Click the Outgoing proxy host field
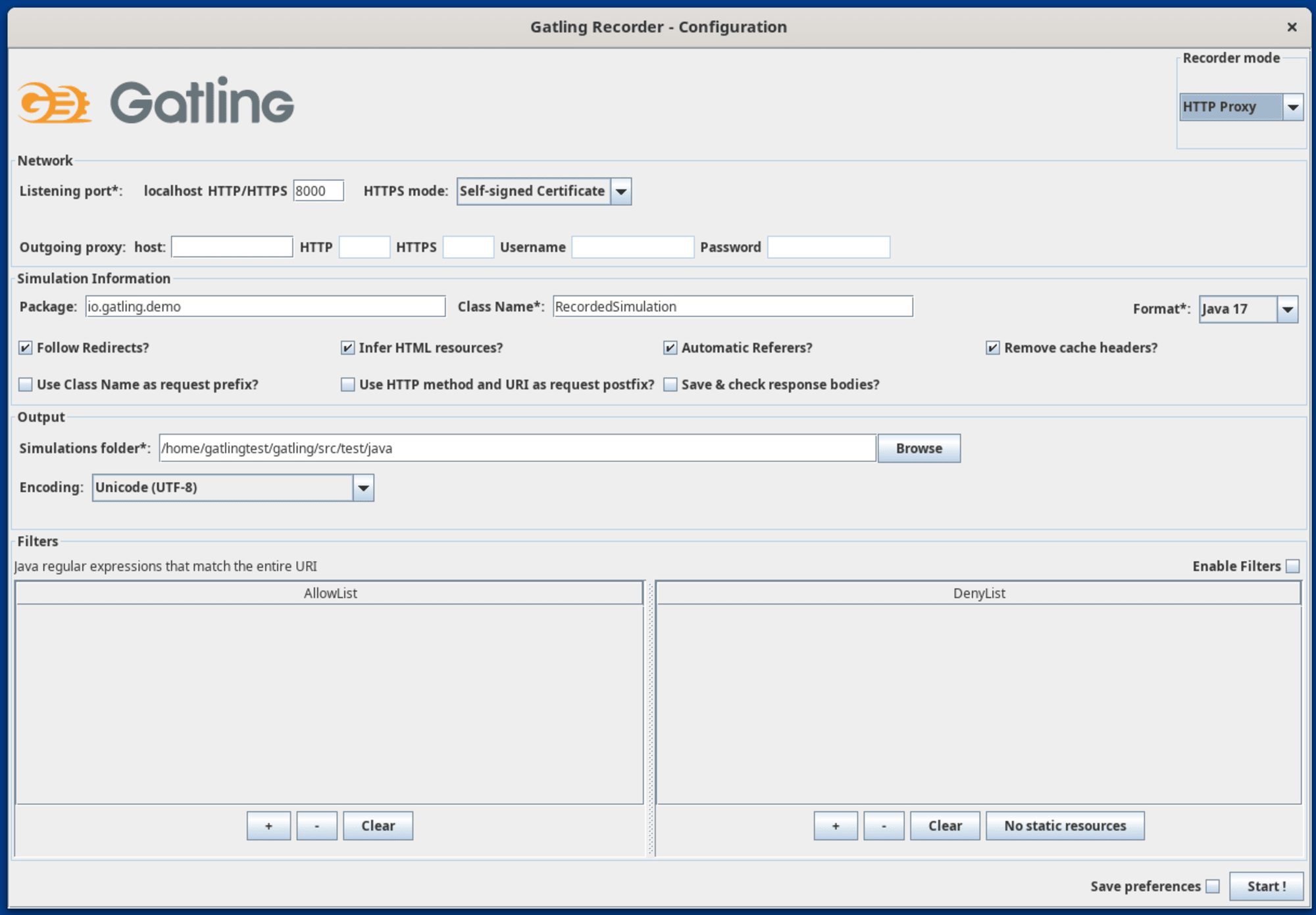This screenshot has width=1316, height=915. pyautogui.click(x=232, y=247)
